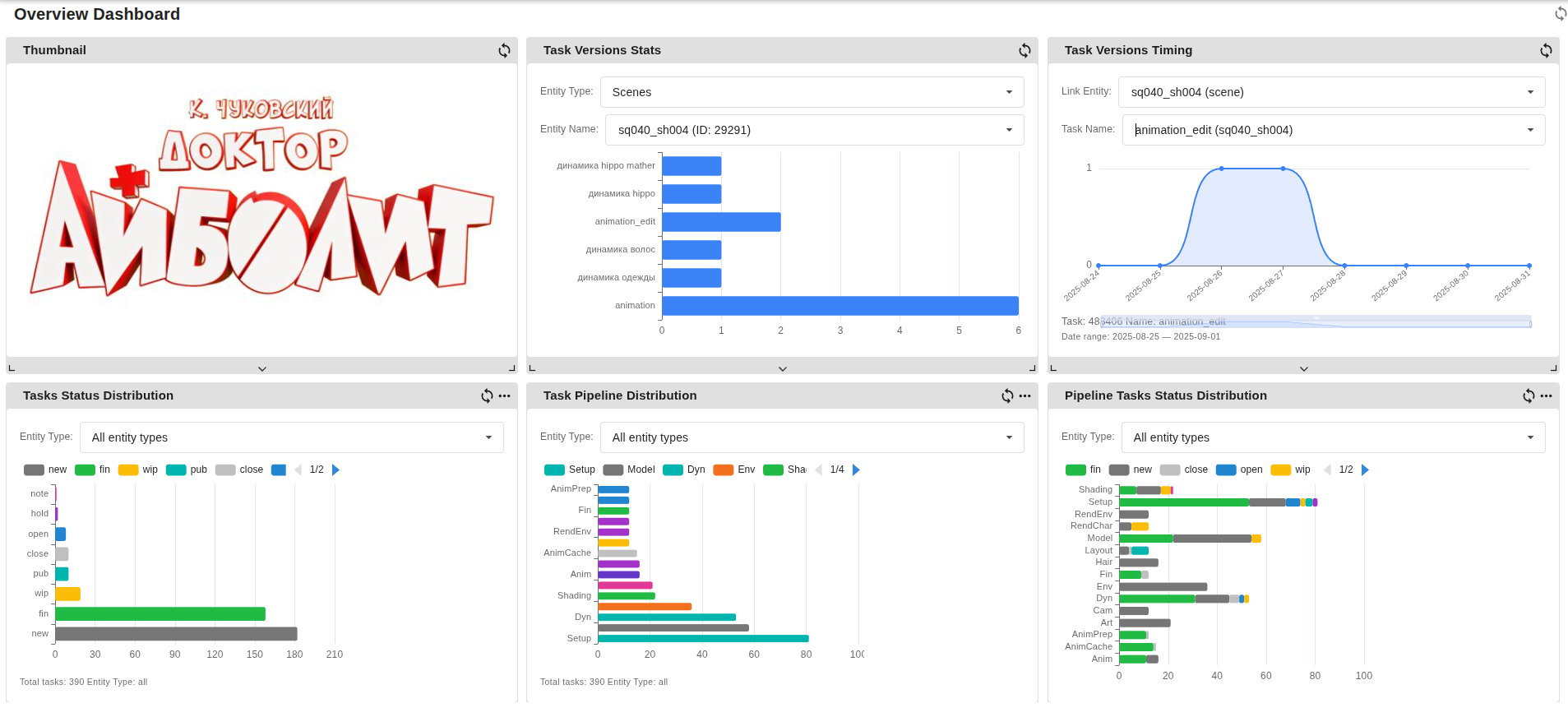The height and width of the screenshot is (717, 1568).
Task: Refresh the Thumbnail panel
Action: 504,50
